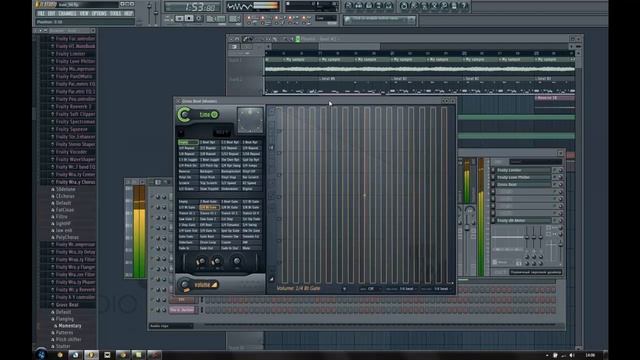This screenshot has width=640, height=360.
Task: Arm the transport Record button
Action: pyautogui.click(x=199, y=19)
